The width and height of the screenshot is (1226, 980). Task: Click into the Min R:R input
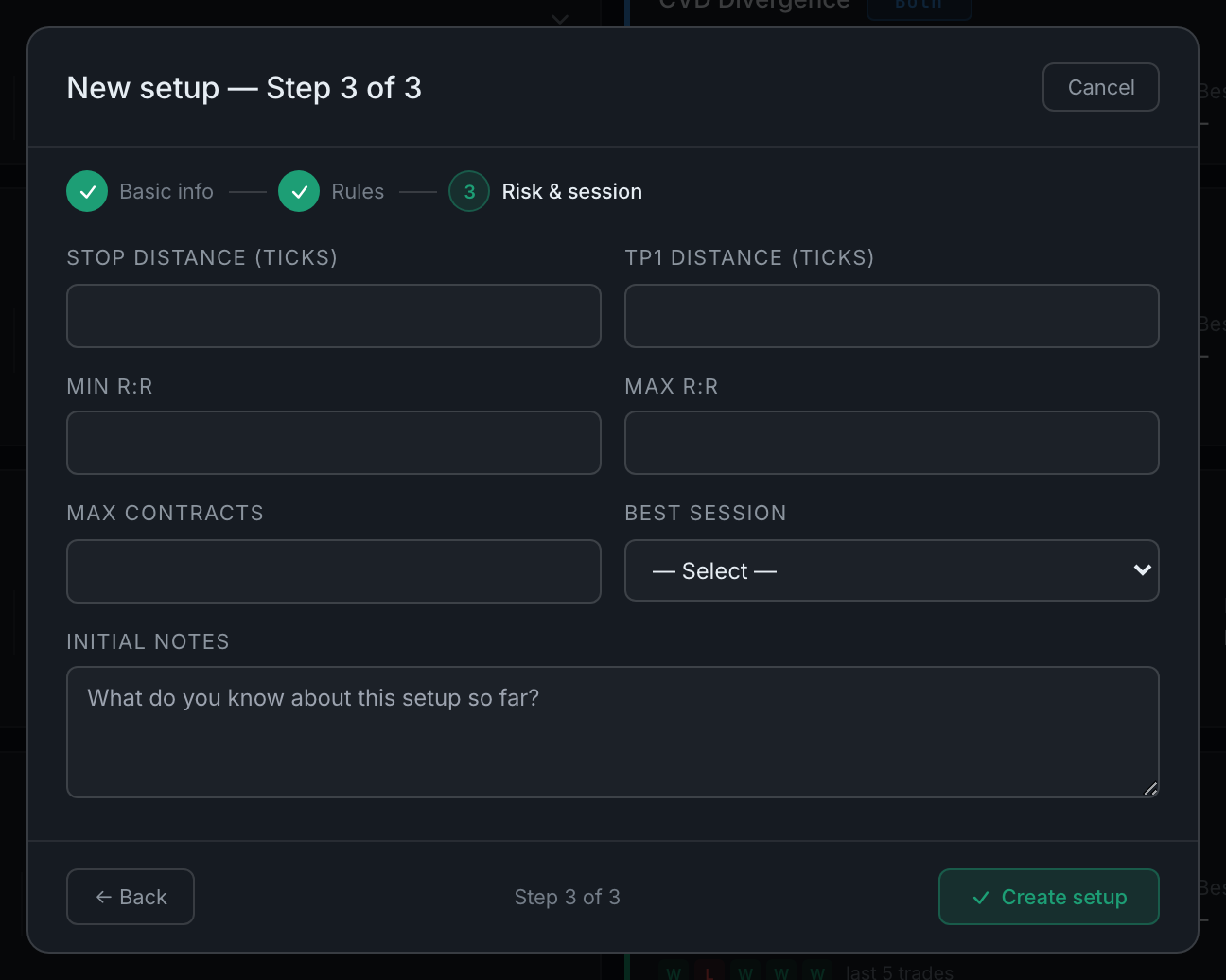(x=334, y=443)
